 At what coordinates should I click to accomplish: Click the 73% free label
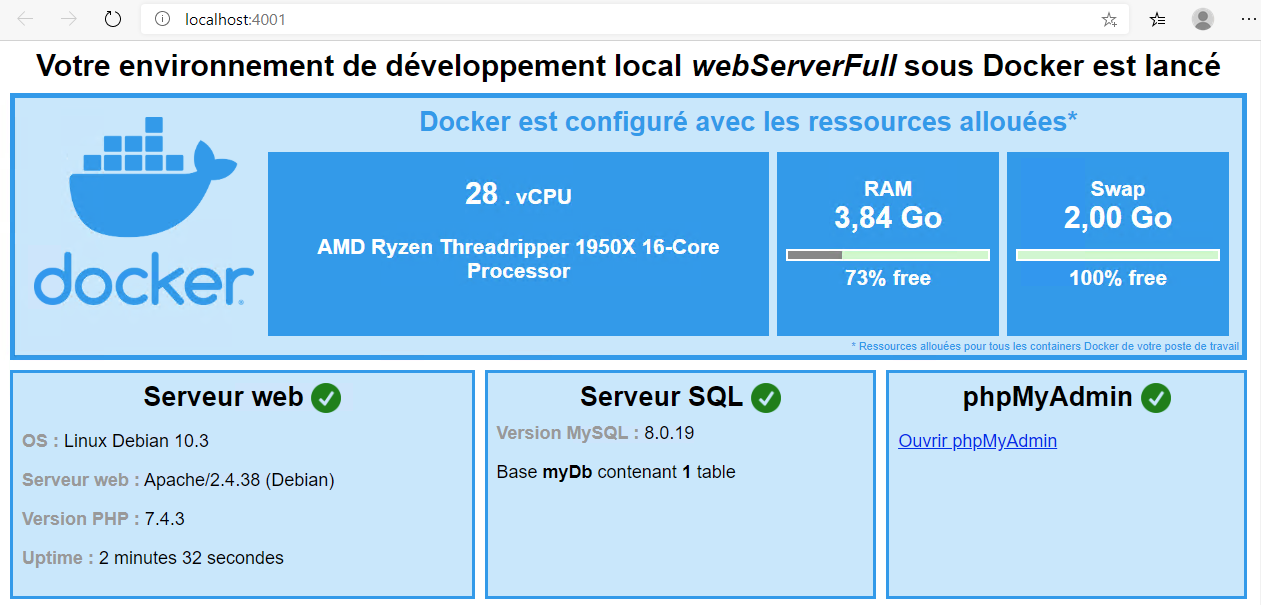(888, 279)
